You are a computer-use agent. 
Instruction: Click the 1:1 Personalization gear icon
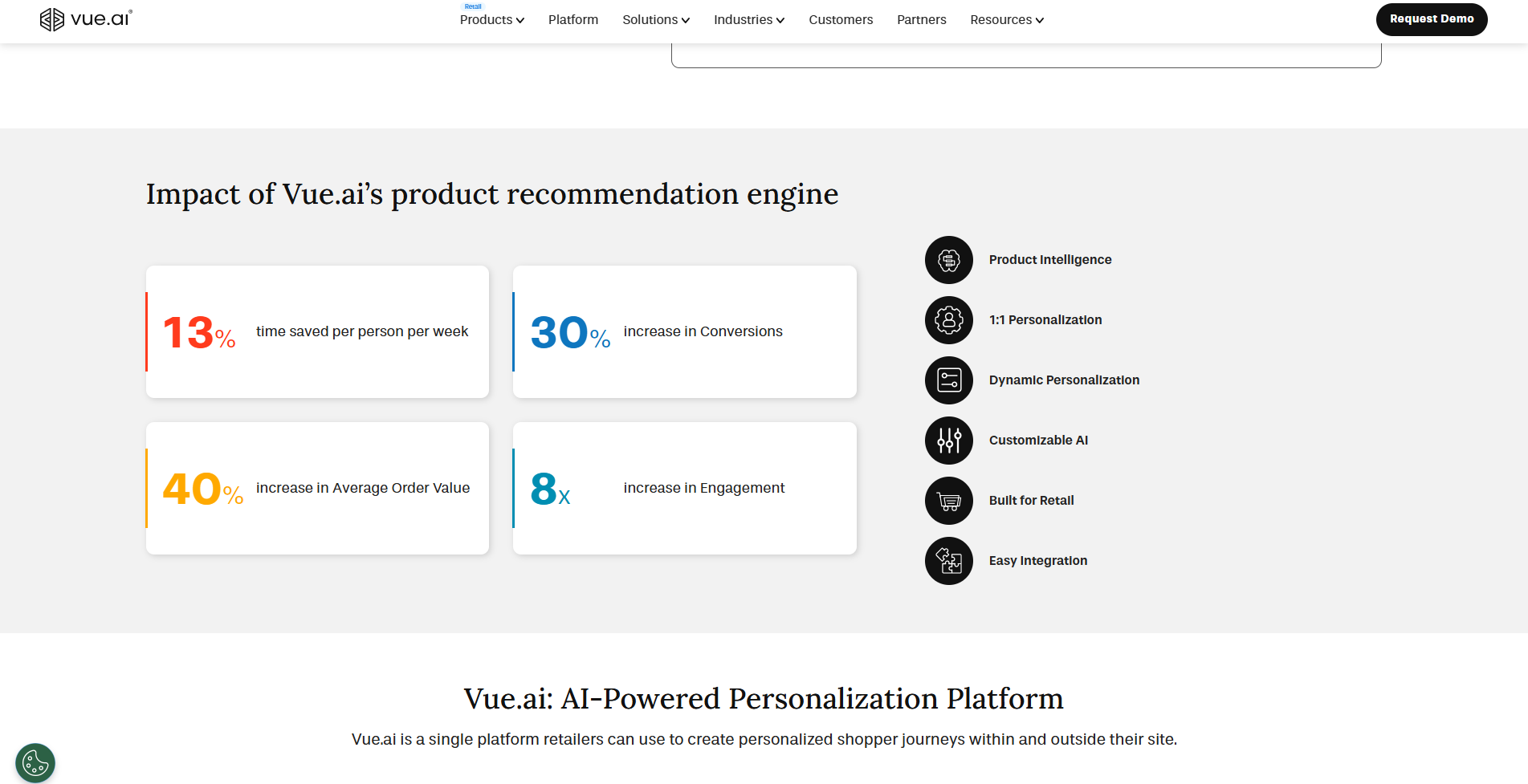[x=948, y=320]
